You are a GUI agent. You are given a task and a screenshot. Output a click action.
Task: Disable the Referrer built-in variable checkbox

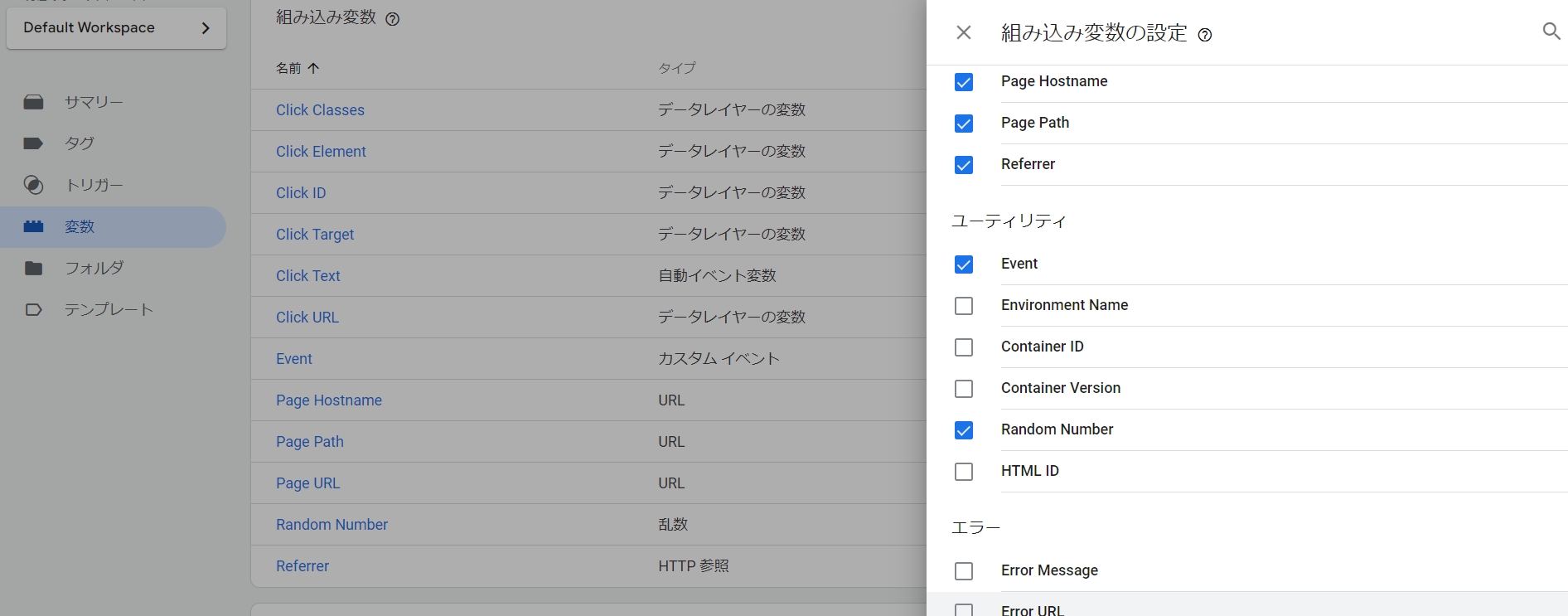(x=963, y=165)
